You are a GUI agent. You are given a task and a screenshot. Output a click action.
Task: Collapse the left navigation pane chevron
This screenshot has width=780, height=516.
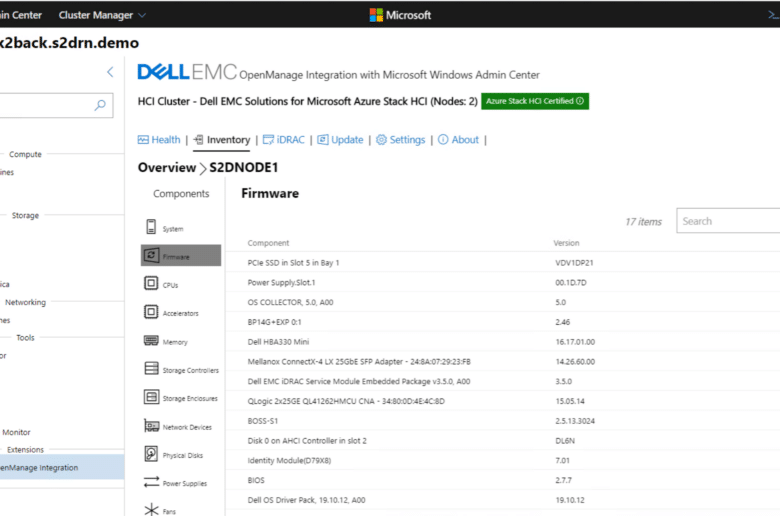tap(110, 72)
